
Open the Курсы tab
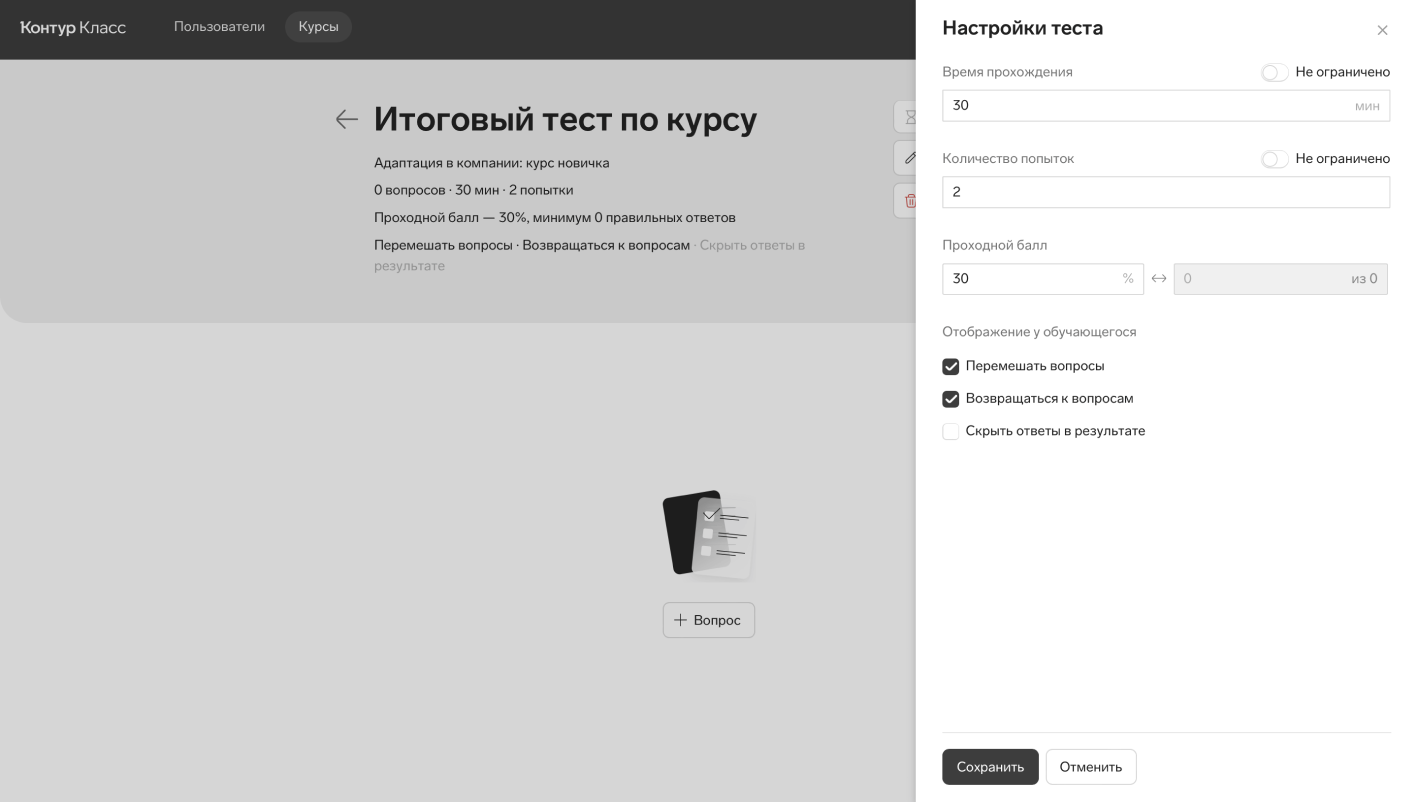point(318,27)
